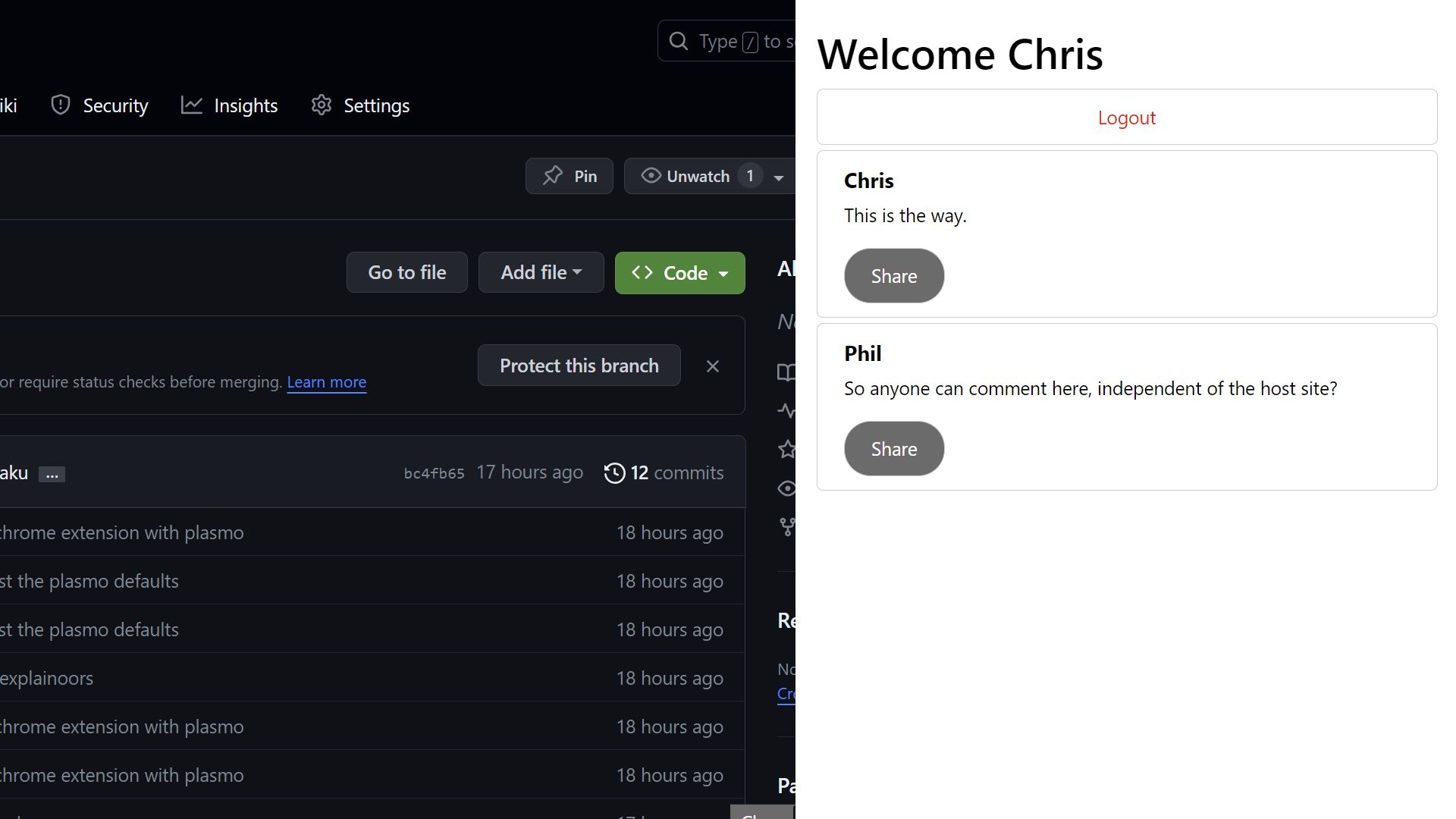Viewport: 1456px width, 819px height.
Task: Click Learn more branch protection link
Action: click(x=326, y=381)
